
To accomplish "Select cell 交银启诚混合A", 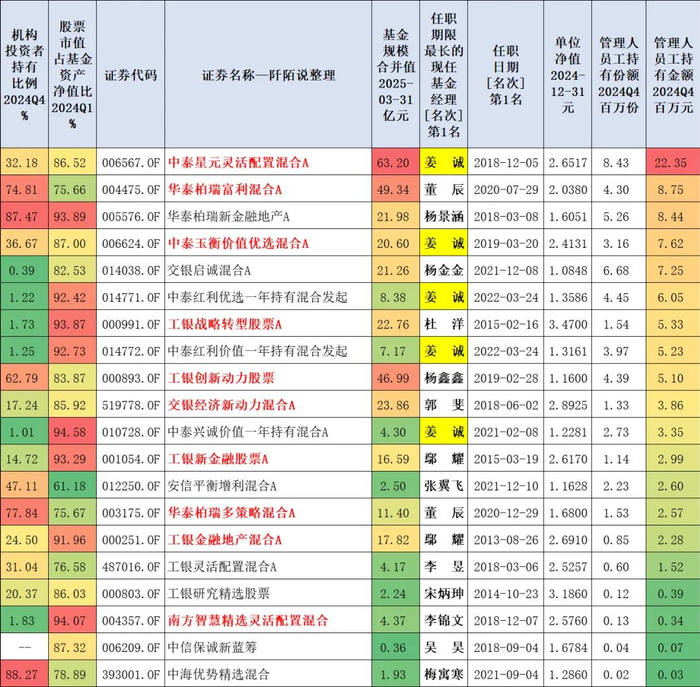I will click(x=209, y=271).
